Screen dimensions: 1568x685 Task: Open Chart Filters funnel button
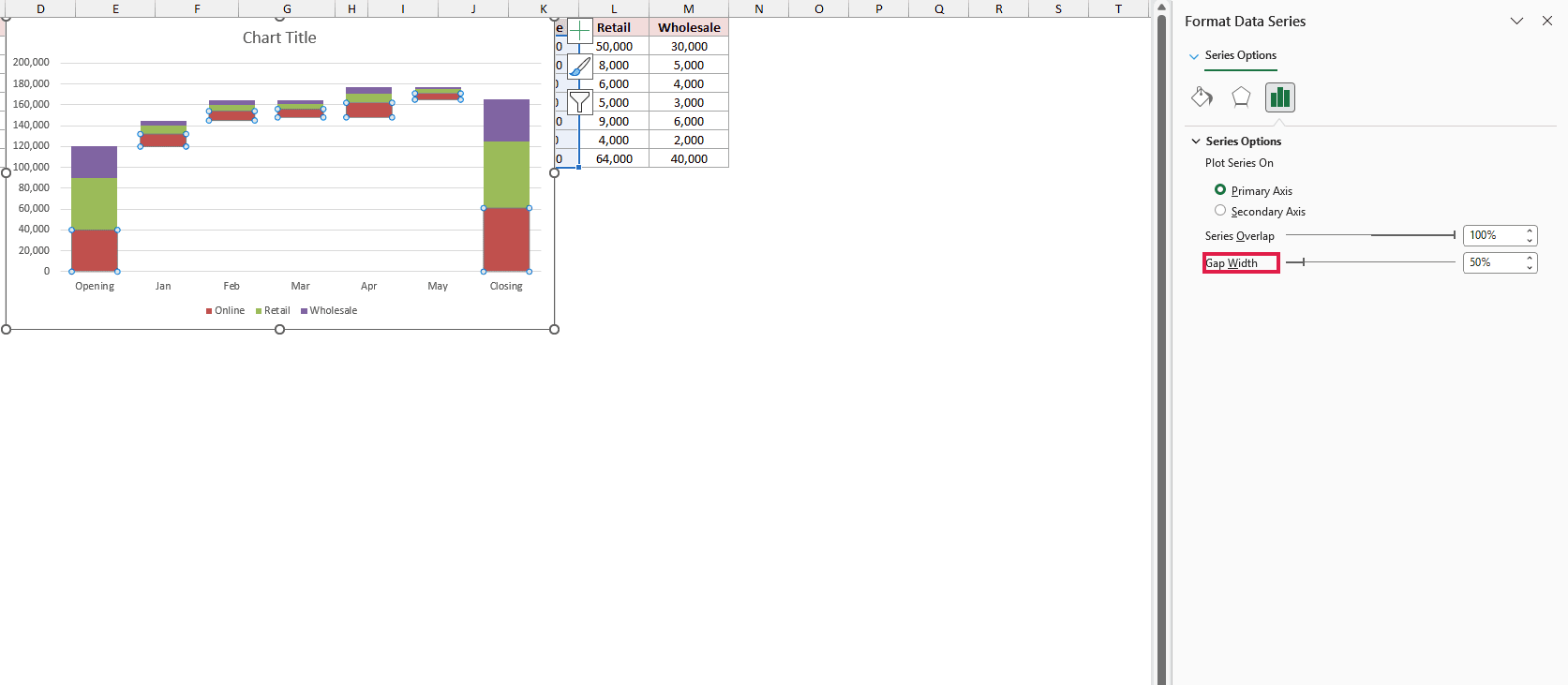click(580, 101)
